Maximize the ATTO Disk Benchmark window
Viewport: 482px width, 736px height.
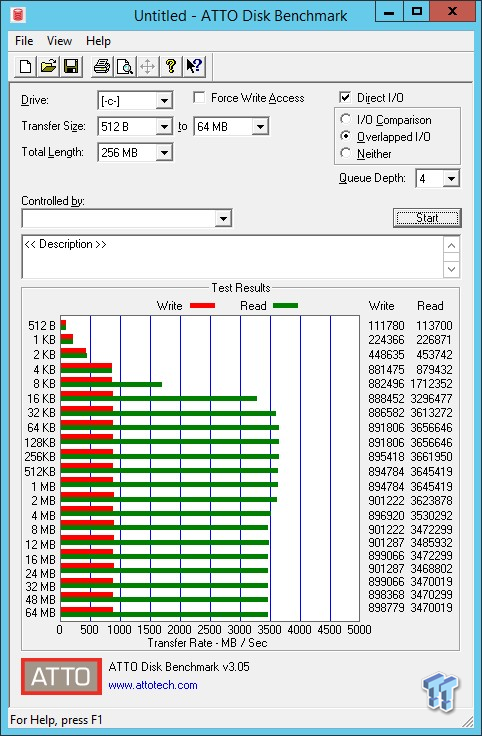tap(416, 12)
